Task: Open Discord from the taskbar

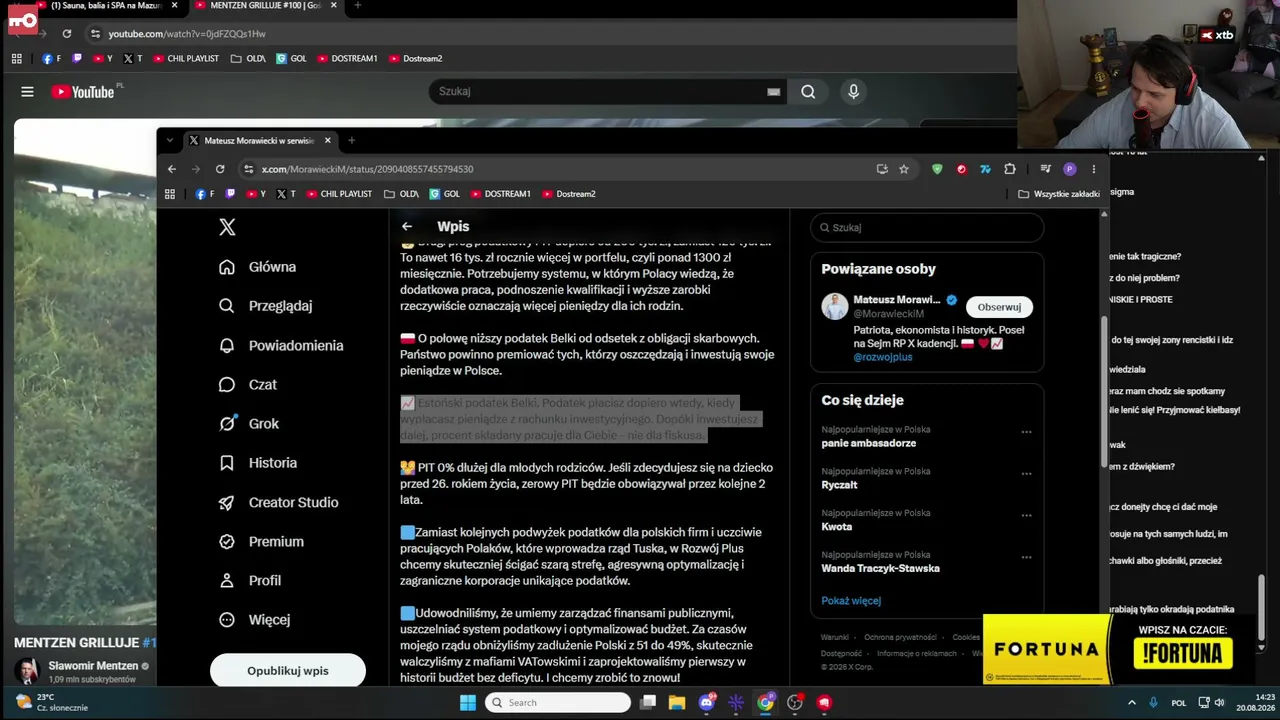Action: point(706,703)
